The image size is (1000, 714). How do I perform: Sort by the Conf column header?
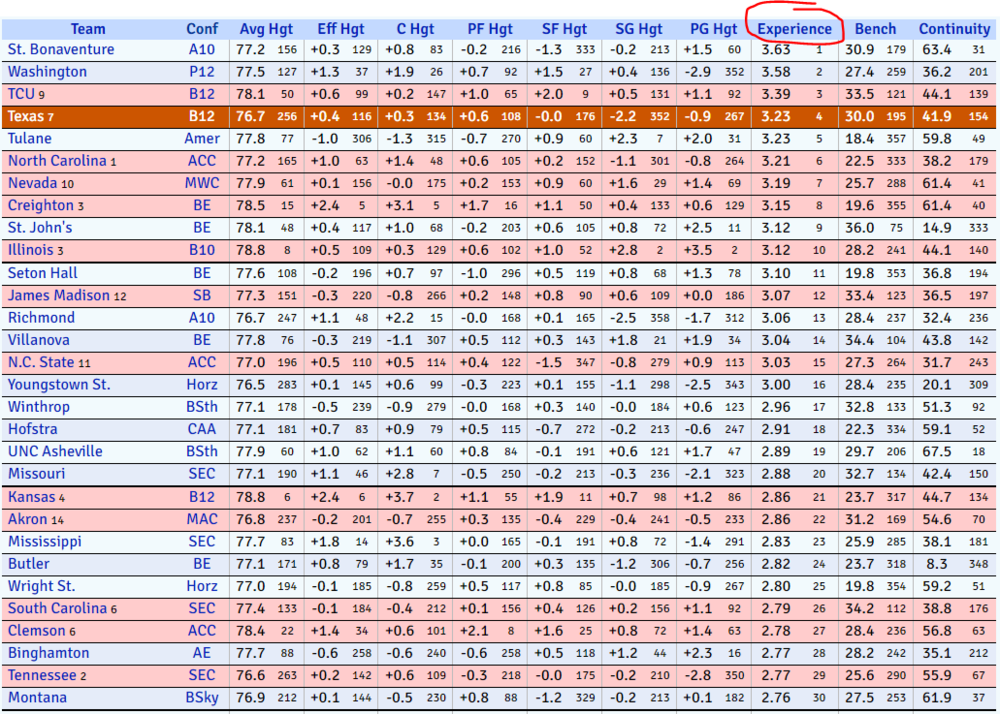point(202,29)
